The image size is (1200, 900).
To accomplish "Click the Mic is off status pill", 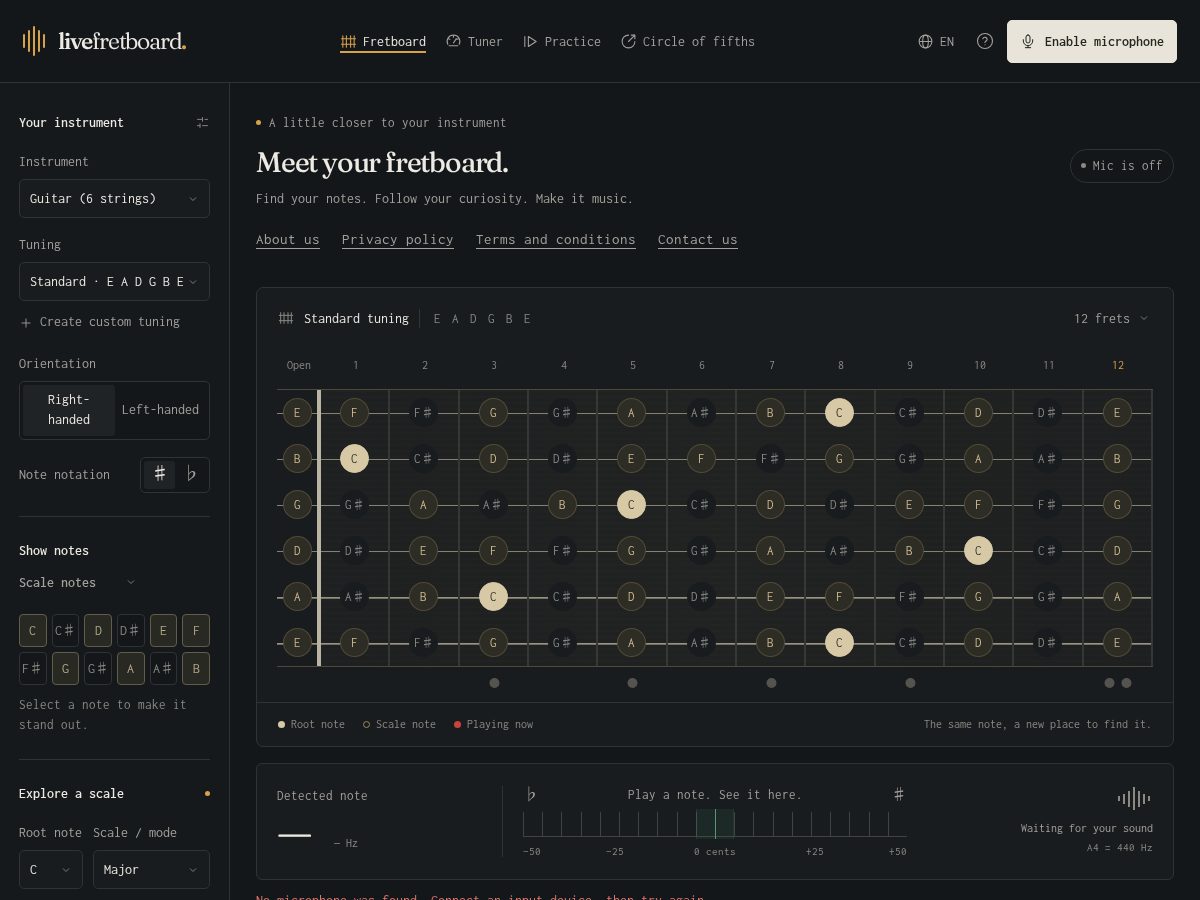I will click(1122, 166).
